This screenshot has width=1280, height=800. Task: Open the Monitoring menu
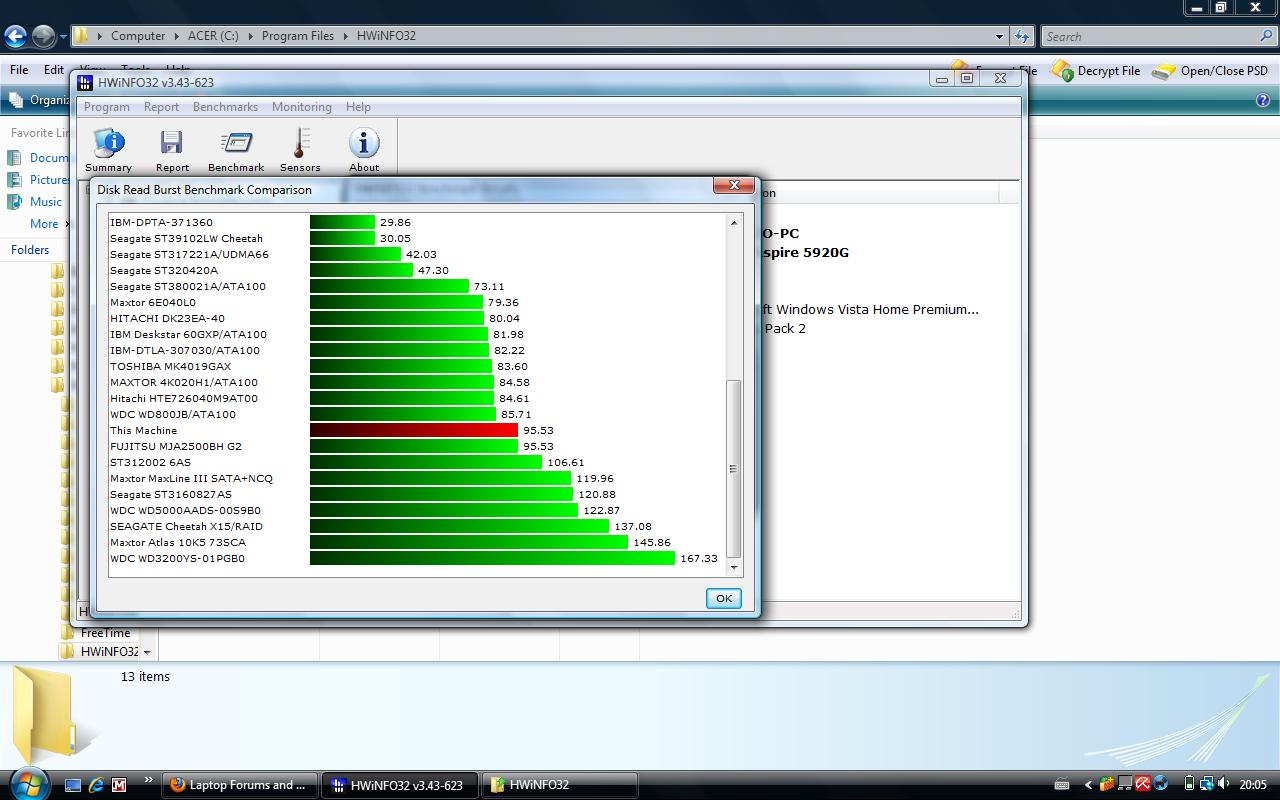[x=301, y=107]
